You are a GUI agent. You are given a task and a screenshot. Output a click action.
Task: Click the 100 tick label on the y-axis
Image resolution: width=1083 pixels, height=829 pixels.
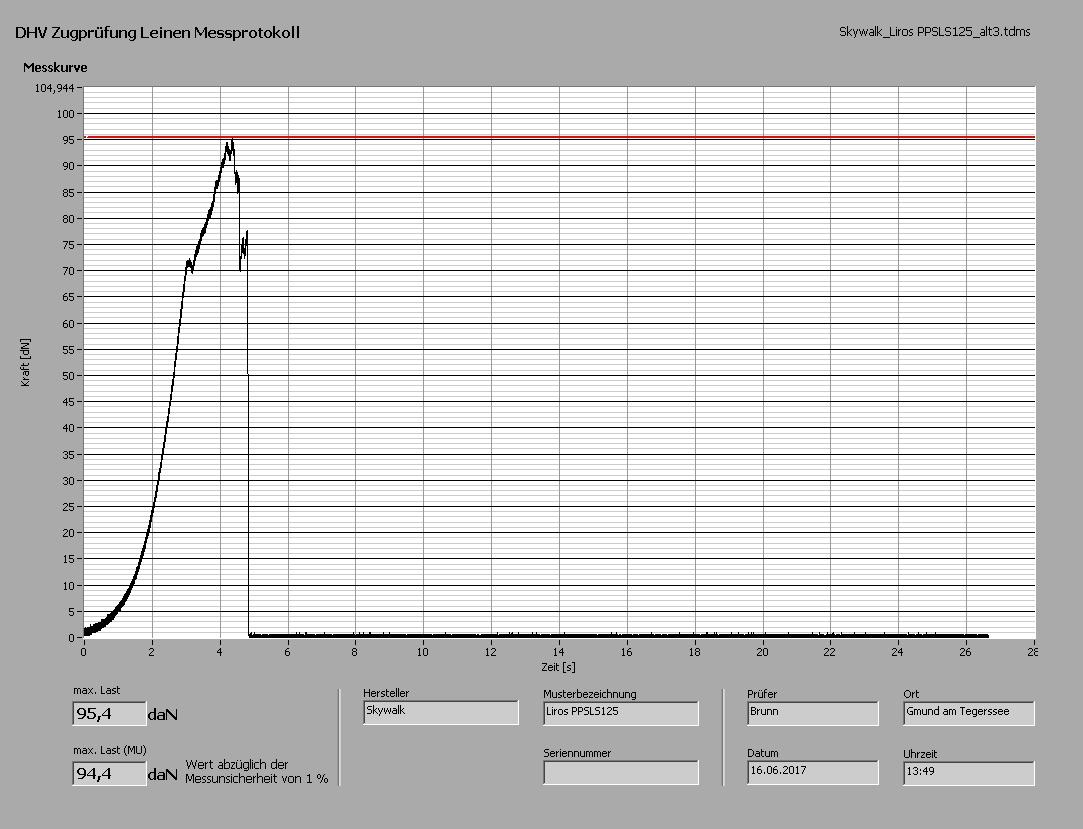(x=65, y=114)
